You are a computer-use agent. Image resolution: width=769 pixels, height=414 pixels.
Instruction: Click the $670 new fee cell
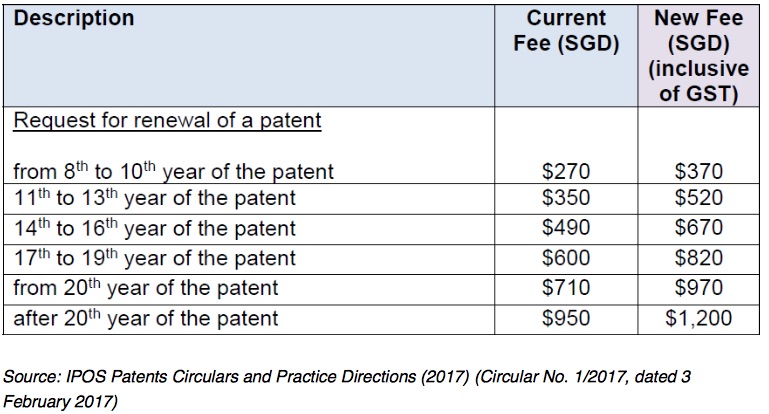pos(698,229)
